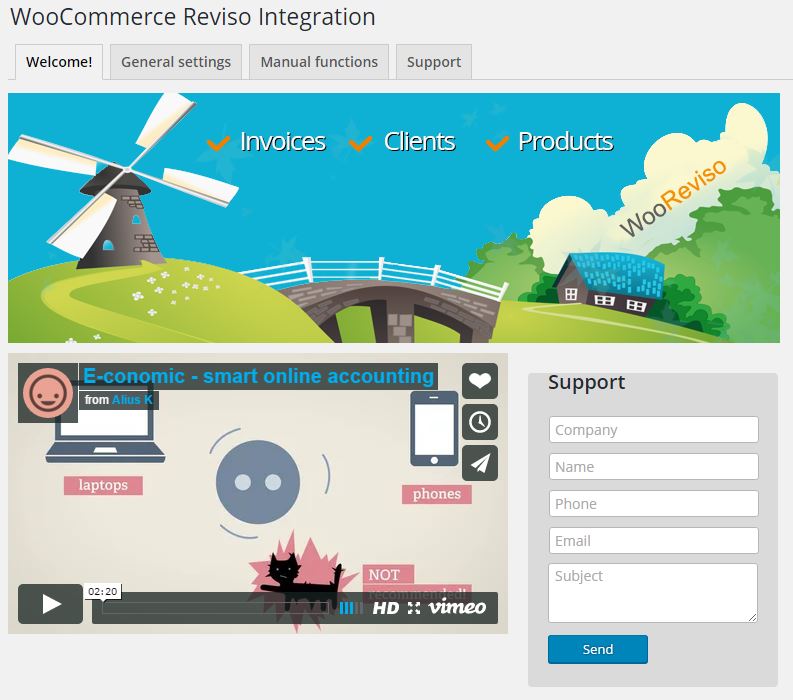The image size is (793, 700).
Task: Select the Phone input field
Action: pos(653,503)
